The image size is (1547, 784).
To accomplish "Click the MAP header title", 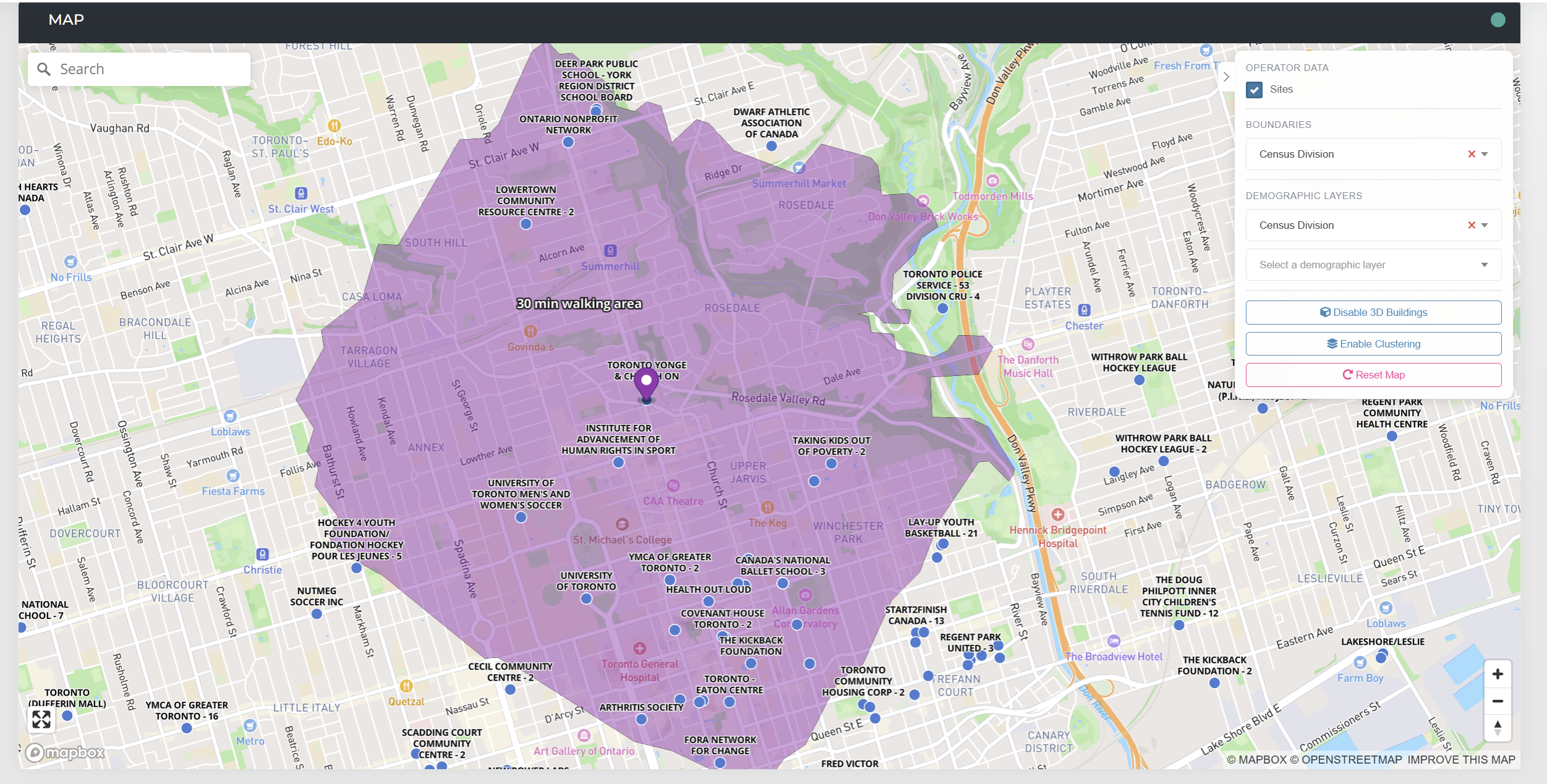I will click(66, 20).
